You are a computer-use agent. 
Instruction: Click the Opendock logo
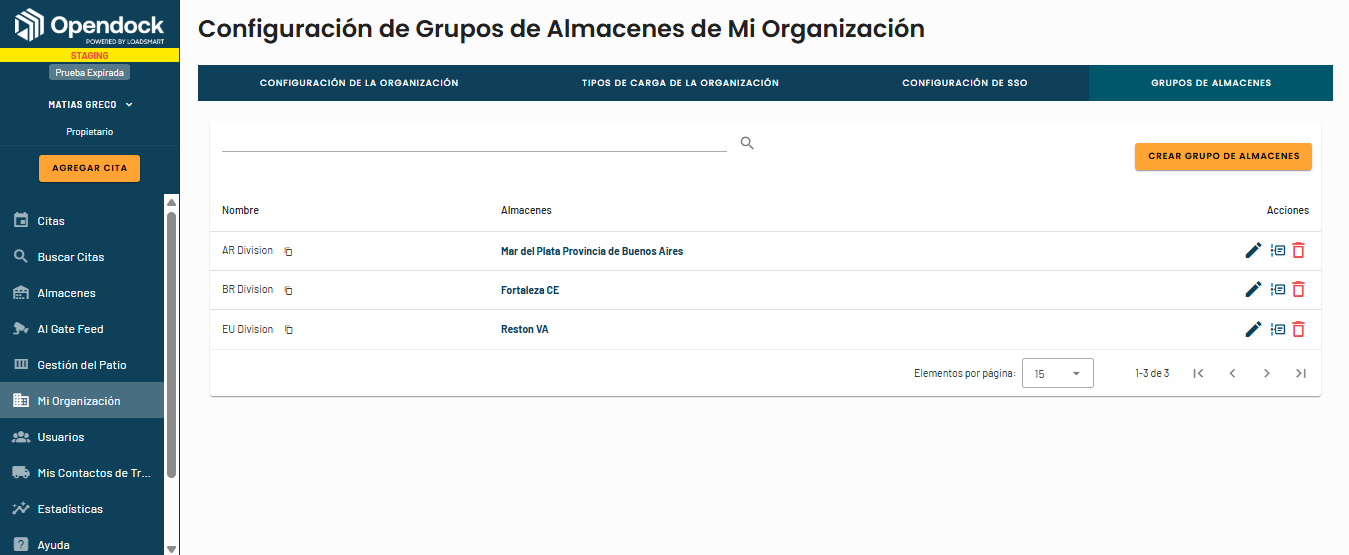89,25
